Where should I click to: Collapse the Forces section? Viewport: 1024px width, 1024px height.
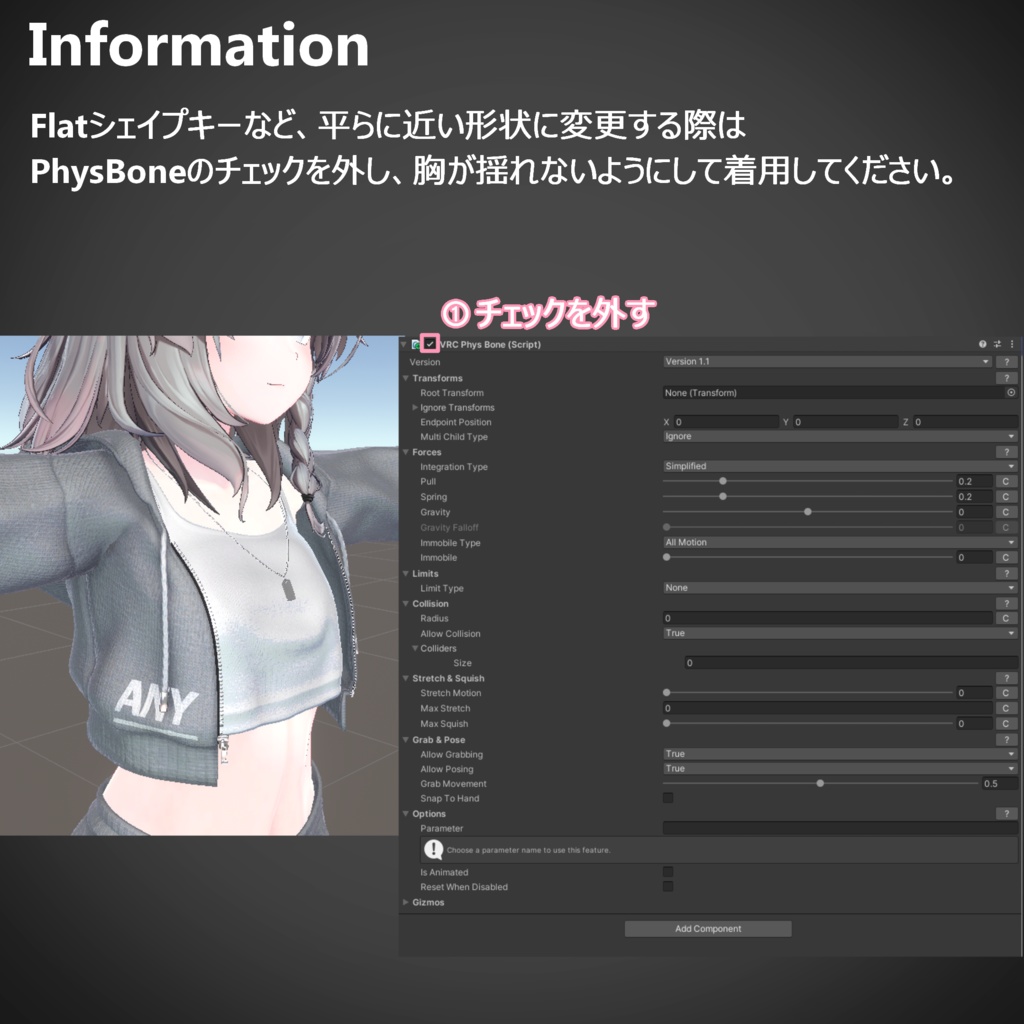click(405, 452)
